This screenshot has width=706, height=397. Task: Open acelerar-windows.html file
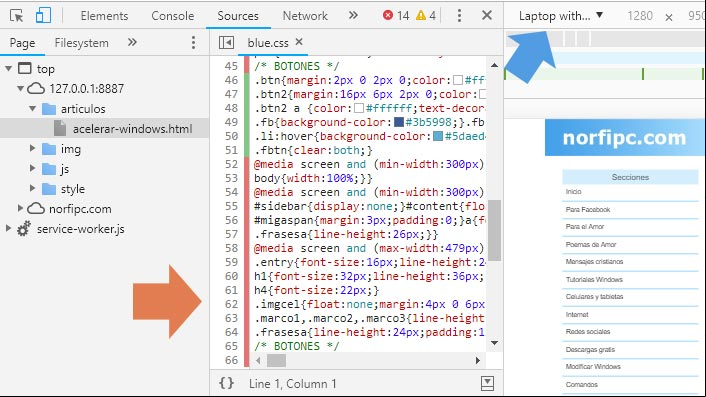pyautogui.click(x=132, y=129)
